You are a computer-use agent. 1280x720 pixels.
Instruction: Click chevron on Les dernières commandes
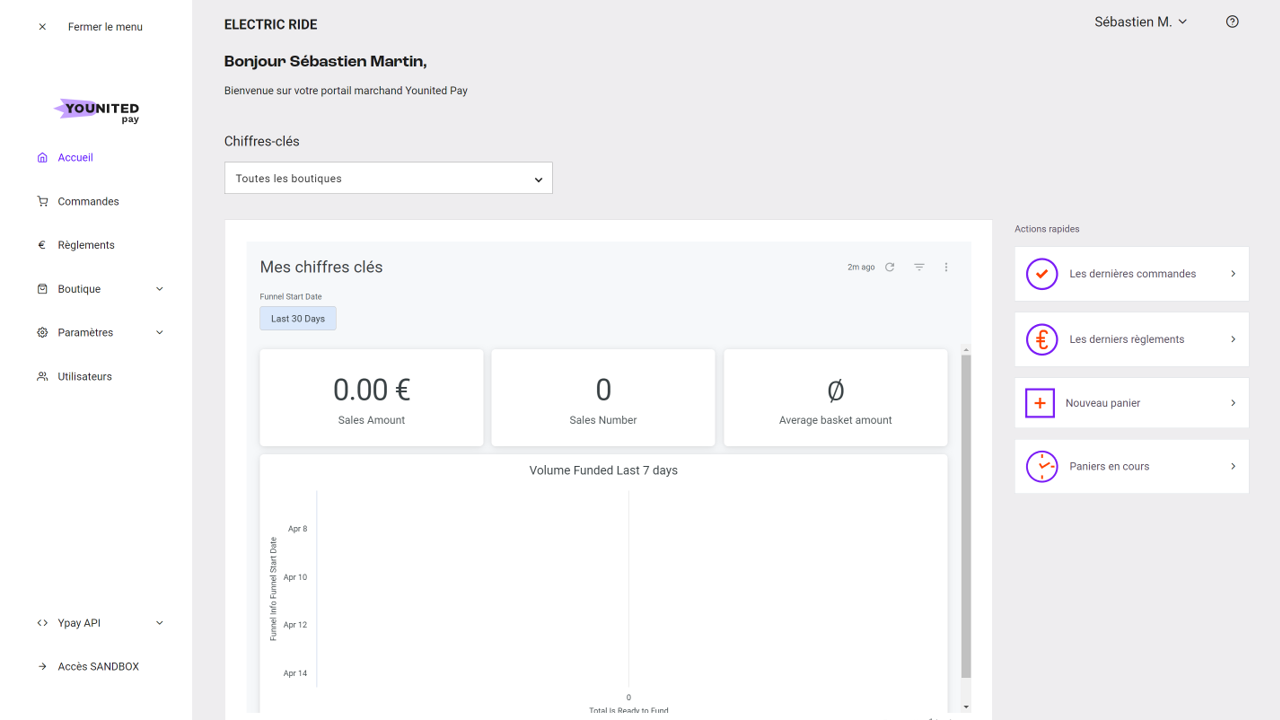click(1233, 274)
